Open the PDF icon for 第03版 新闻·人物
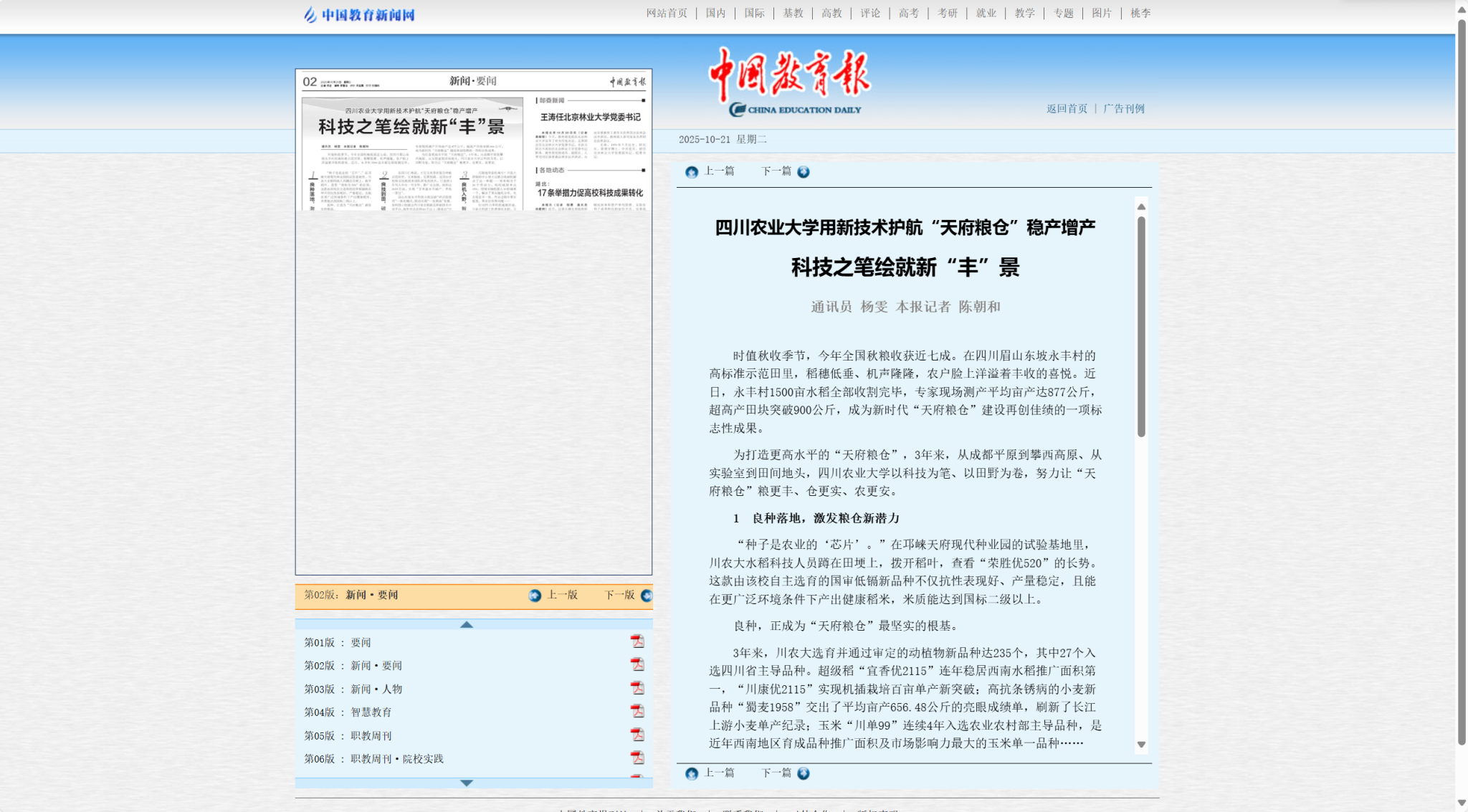Image resolution: width=1468 pixels, height=812 pixels. [637, 688]
